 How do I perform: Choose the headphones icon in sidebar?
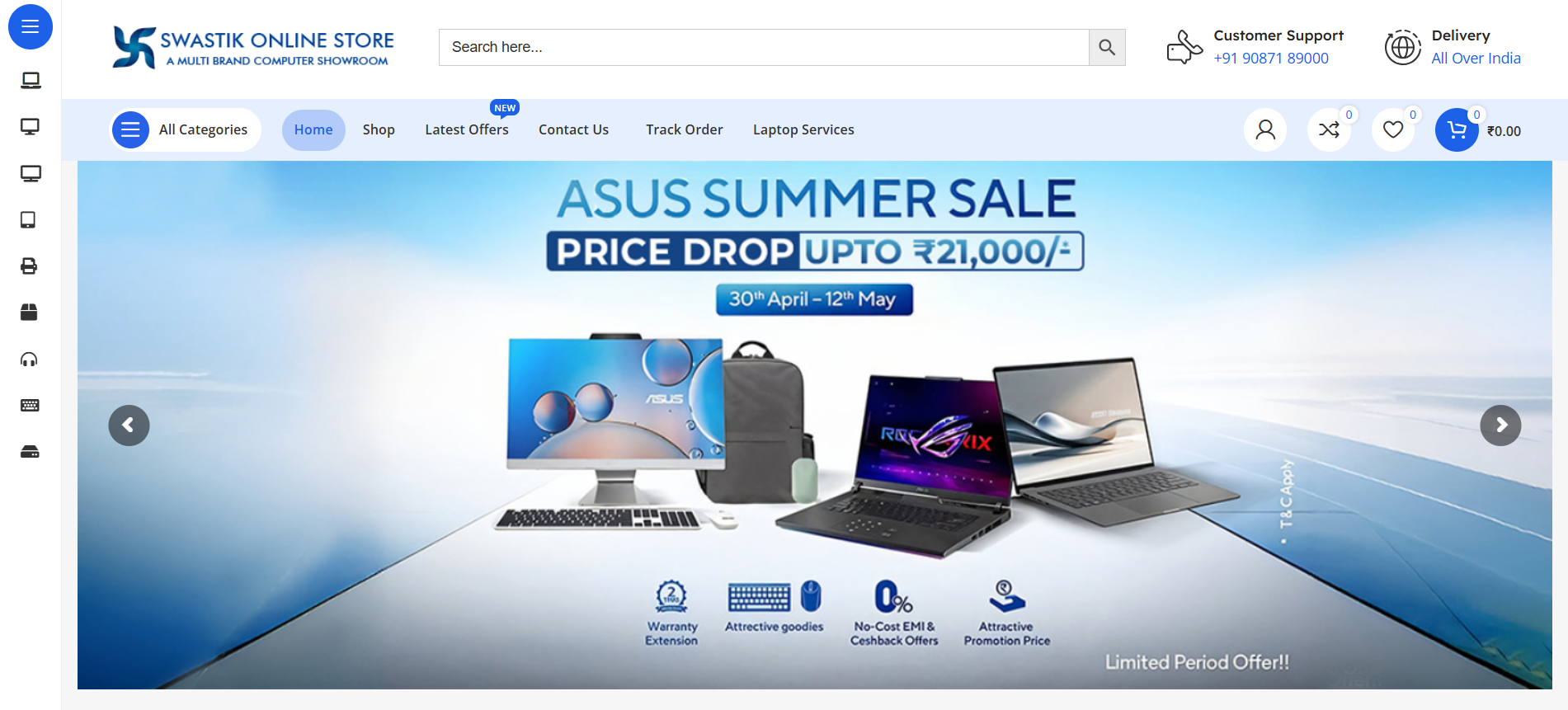(x=29, y=359)
